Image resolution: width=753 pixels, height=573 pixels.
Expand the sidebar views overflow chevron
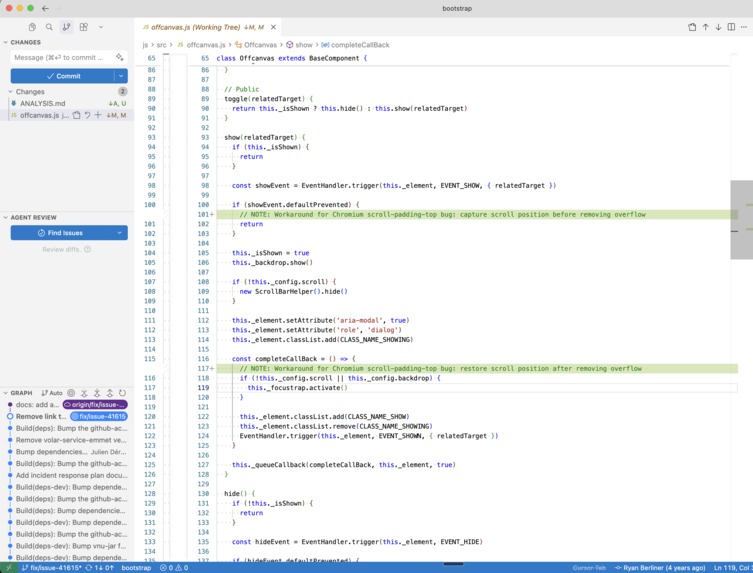pyautogui.click(x=101, y=27)
